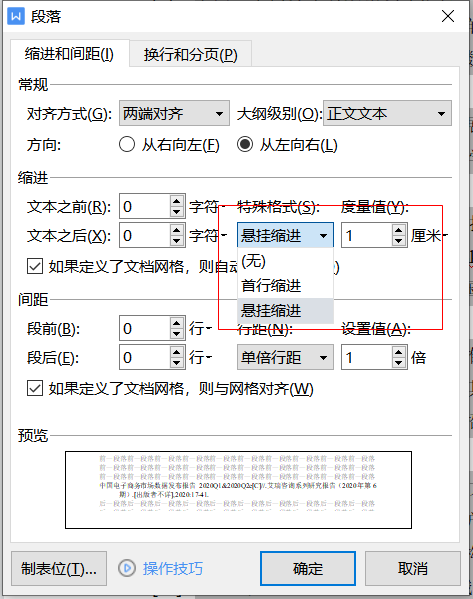Click the 文本之后 input field
The image size is (473, 599).
(x=145, y=235)
